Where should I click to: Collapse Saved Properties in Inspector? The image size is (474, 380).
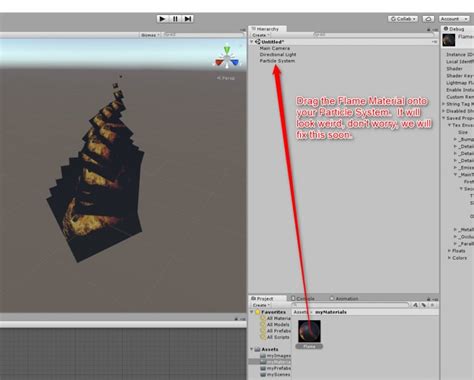tap(443, 118)
